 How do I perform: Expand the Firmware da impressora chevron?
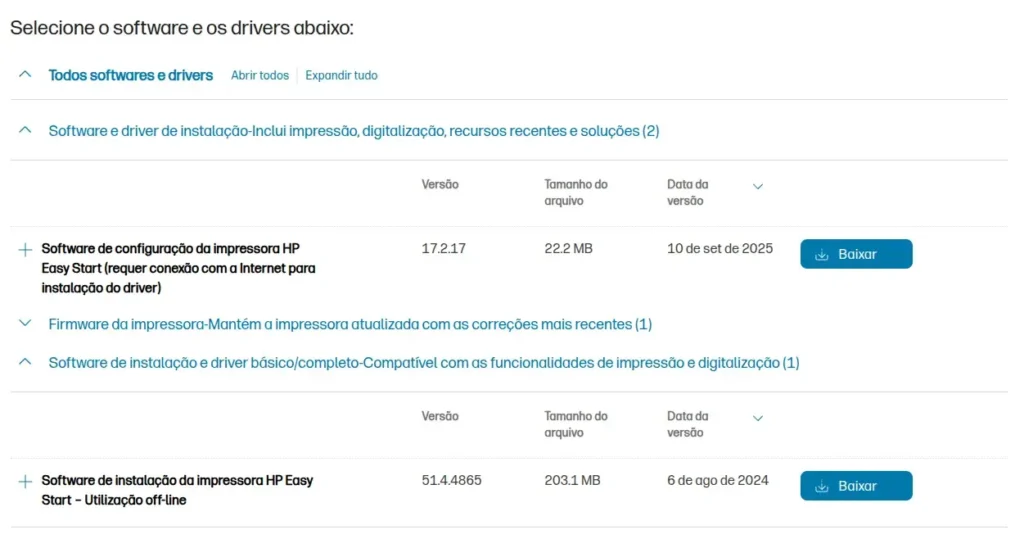pyautogui.click(x=26, y=324)
